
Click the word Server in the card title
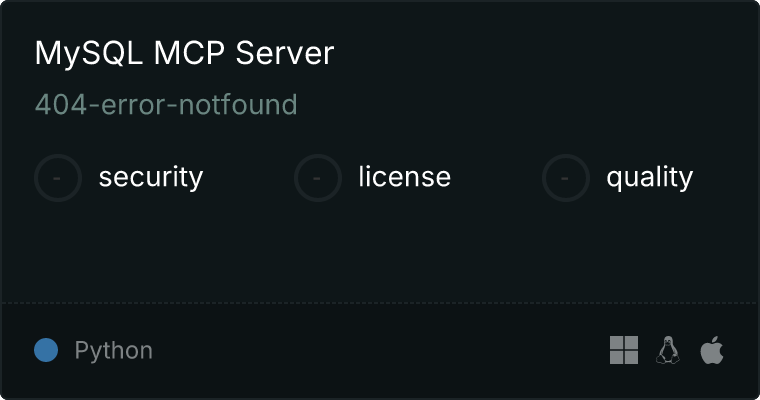pos(285,53)
